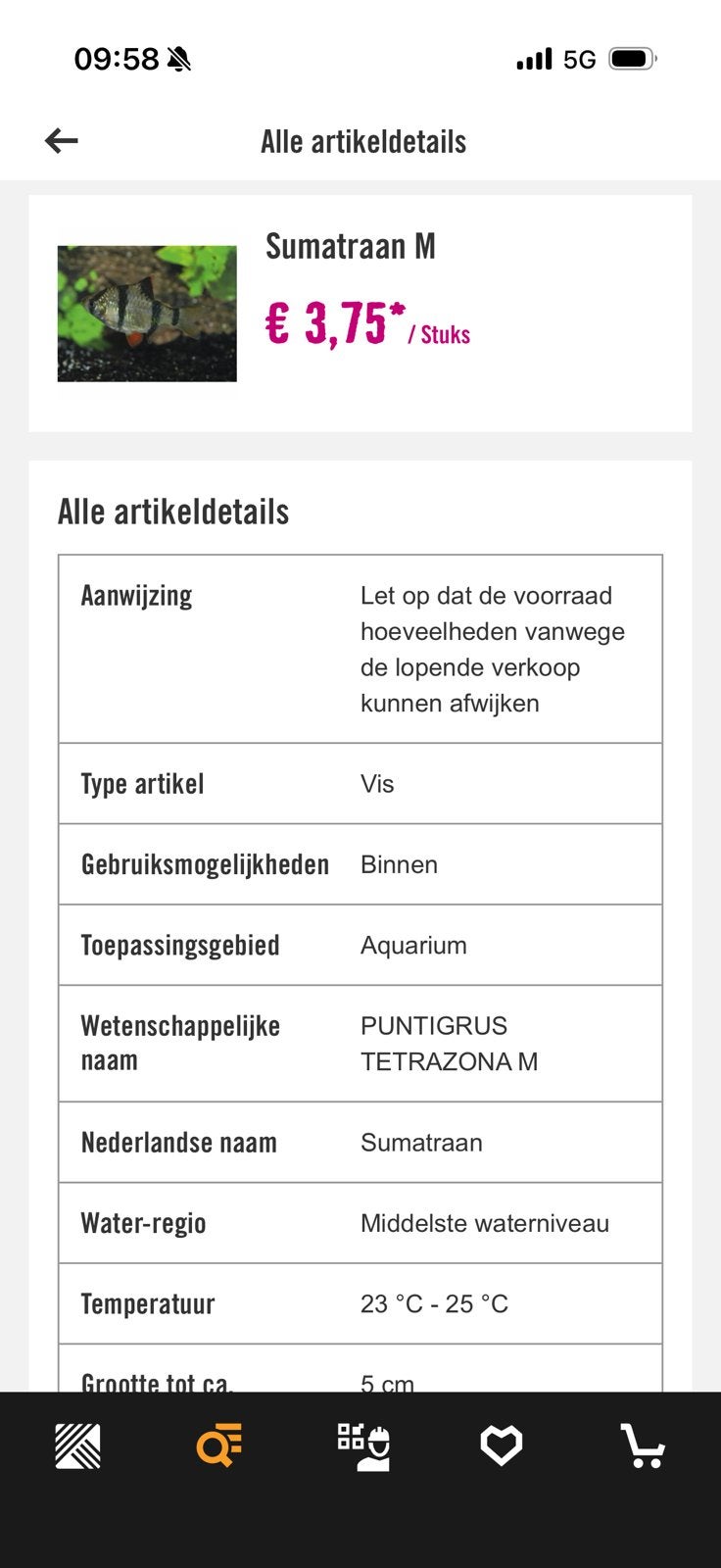Tap the Alle artikeldetails page header
Image resolution: width=721 pixels, height=1568 pixels.
point(363,141)
